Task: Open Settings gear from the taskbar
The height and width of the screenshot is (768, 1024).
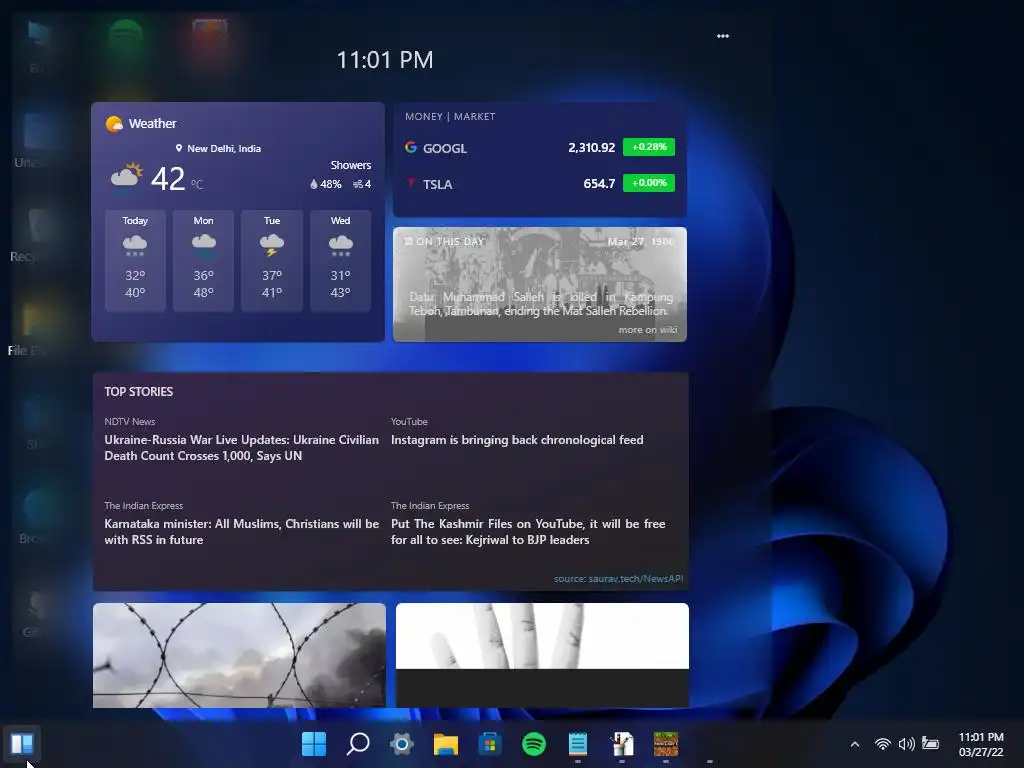Action: [x=402, y=744]
